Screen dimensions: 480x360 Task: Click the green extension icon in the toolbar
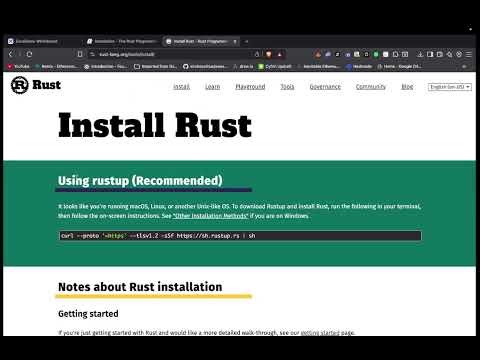[x=376, y=54]
